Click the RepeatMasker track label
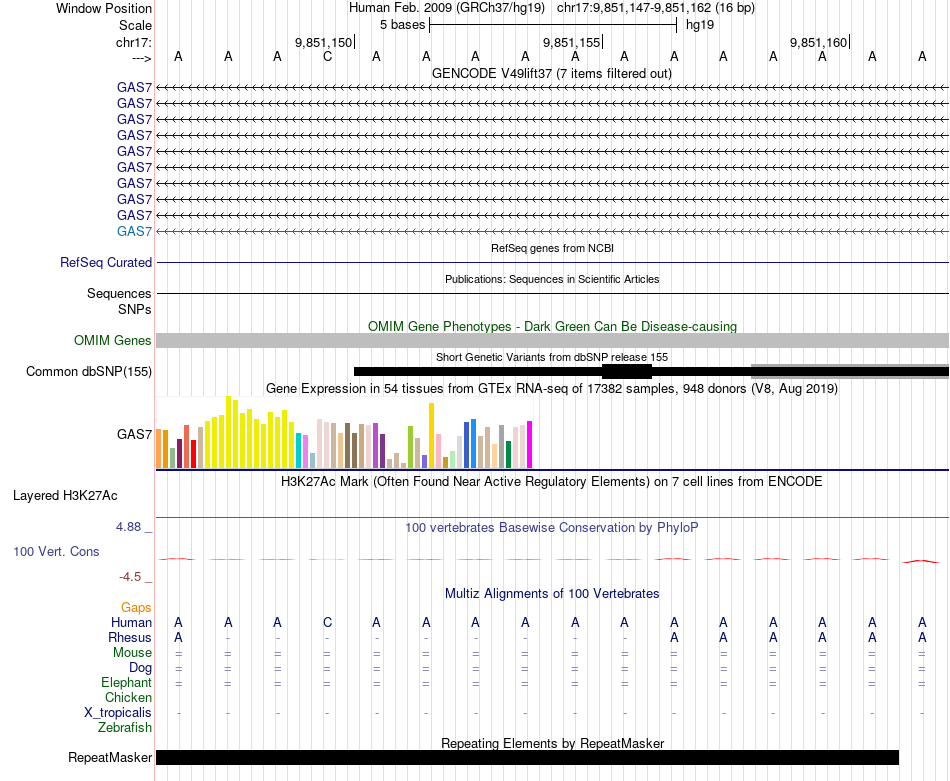This screenshot has height=781, width=950. (x=110, y=758)
